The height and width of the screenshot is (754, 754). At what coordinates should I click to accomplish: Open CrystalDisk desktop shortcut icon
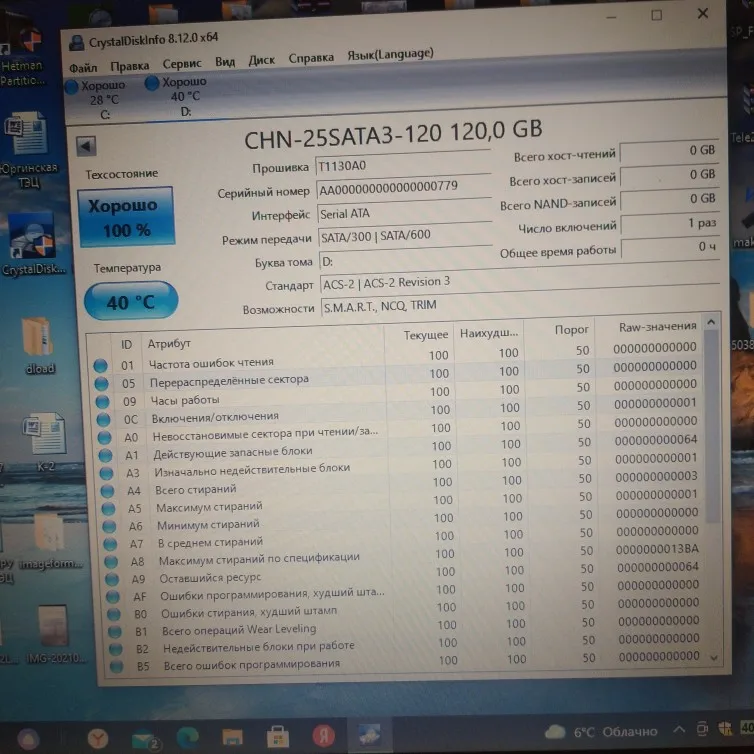click(33, 244)
